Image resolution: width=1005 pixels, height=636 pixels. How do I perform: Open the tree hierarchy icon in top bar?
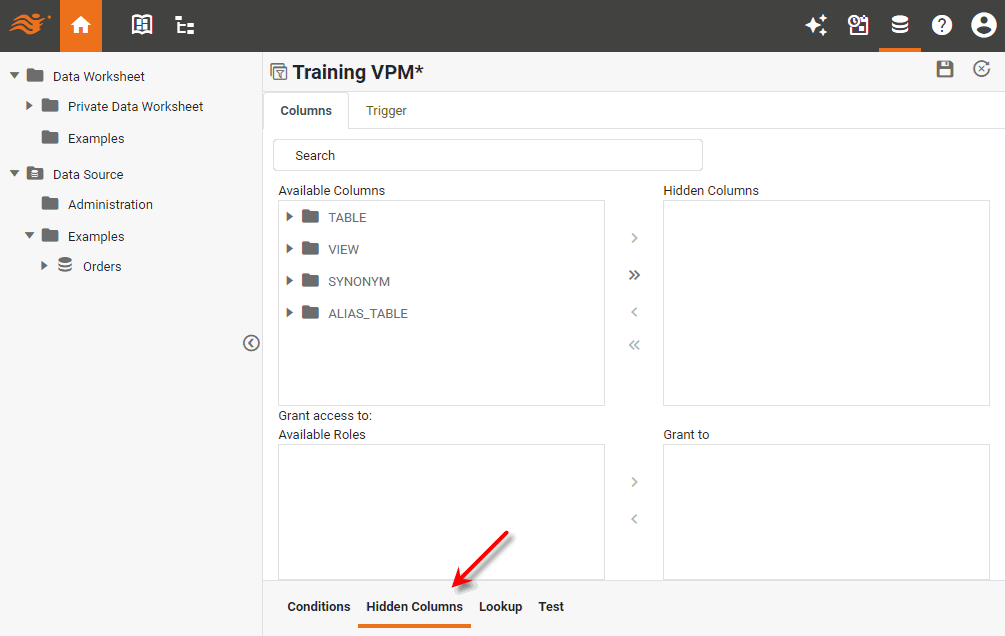point(185,26)
